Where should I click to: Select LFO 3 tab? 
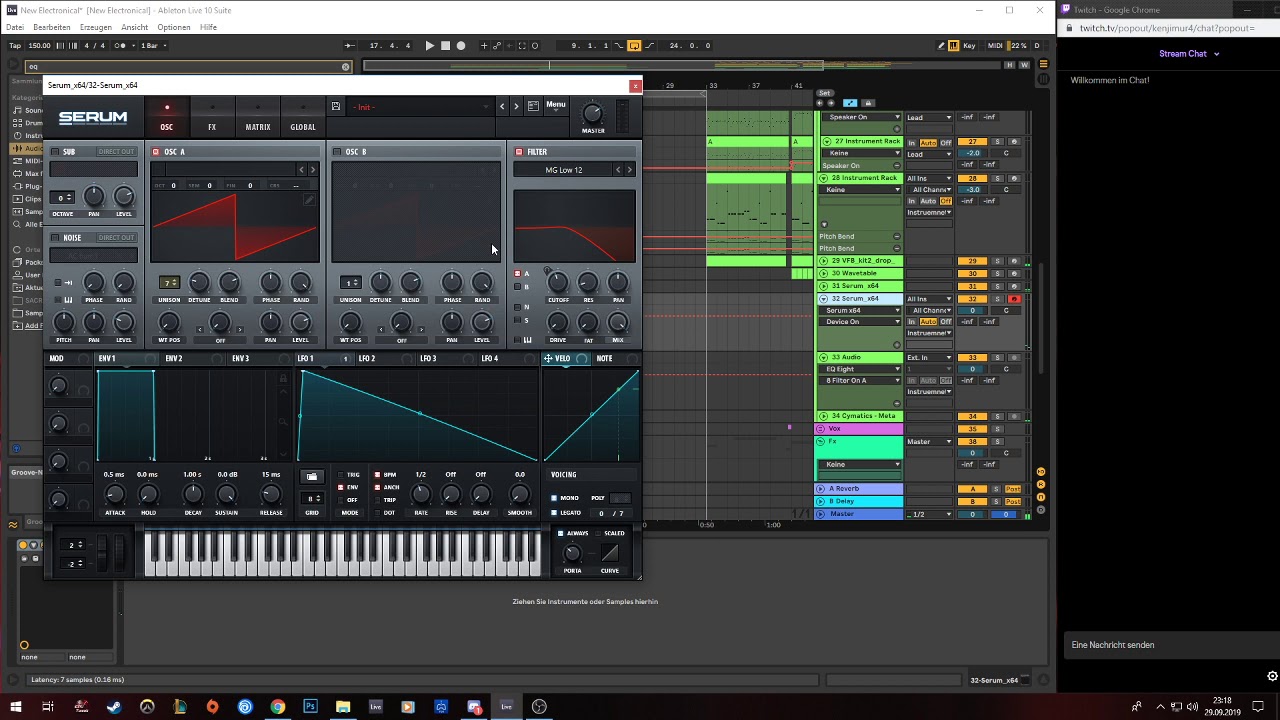pyautogui.click(x=428, y=358)
